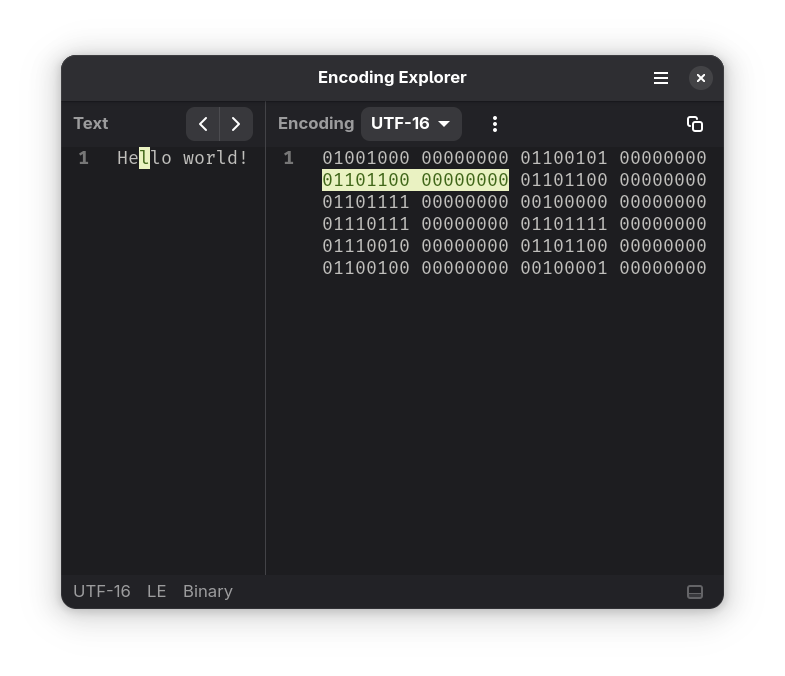Image resolution: width=785 pixels, height=676 pixels.
Task: Place cursor in the Hello world! text
Action: click(182, 158)
